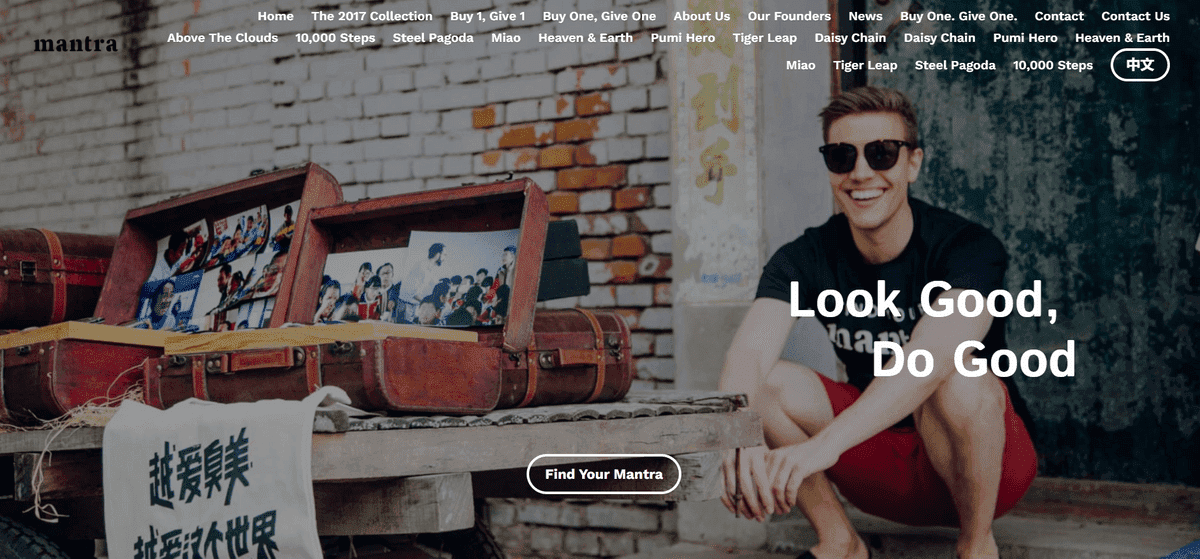Click the mantra logo
The image size is (1200, 559).
coord(75,44)
